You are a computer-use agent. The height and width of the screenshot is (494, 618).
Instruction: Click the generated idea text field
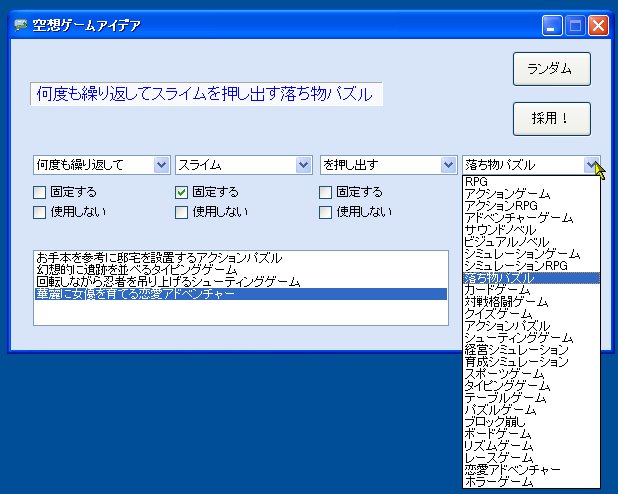pyautogui.click(x=206, y=94)
